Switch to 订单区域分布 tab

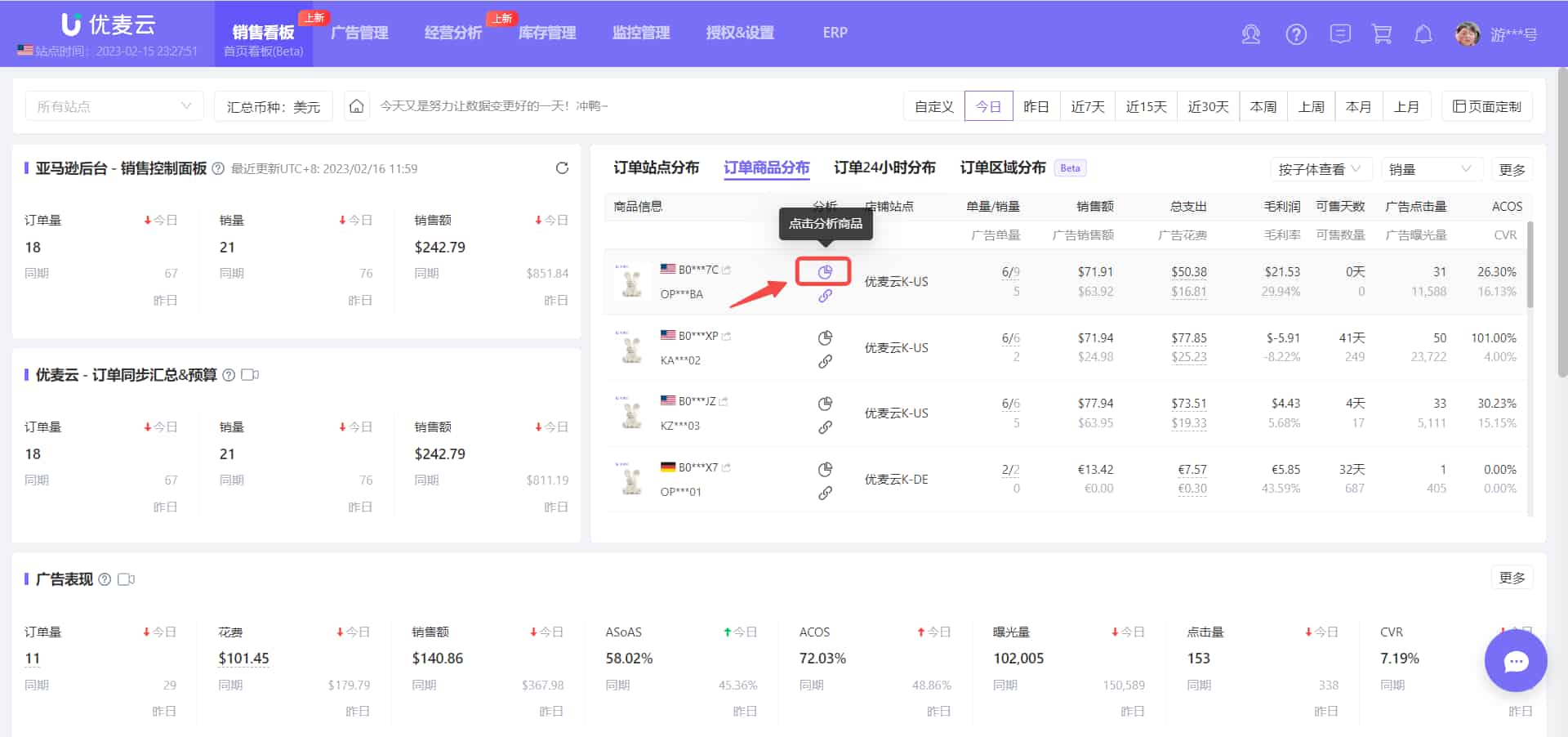[x=1003, y=167]
